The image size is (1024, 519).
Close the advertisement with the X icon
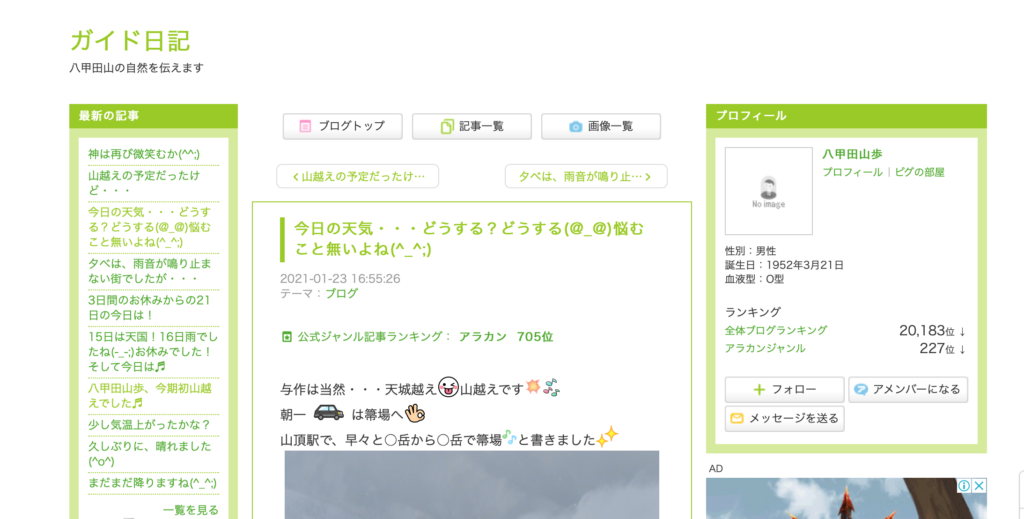click(979, 486)
